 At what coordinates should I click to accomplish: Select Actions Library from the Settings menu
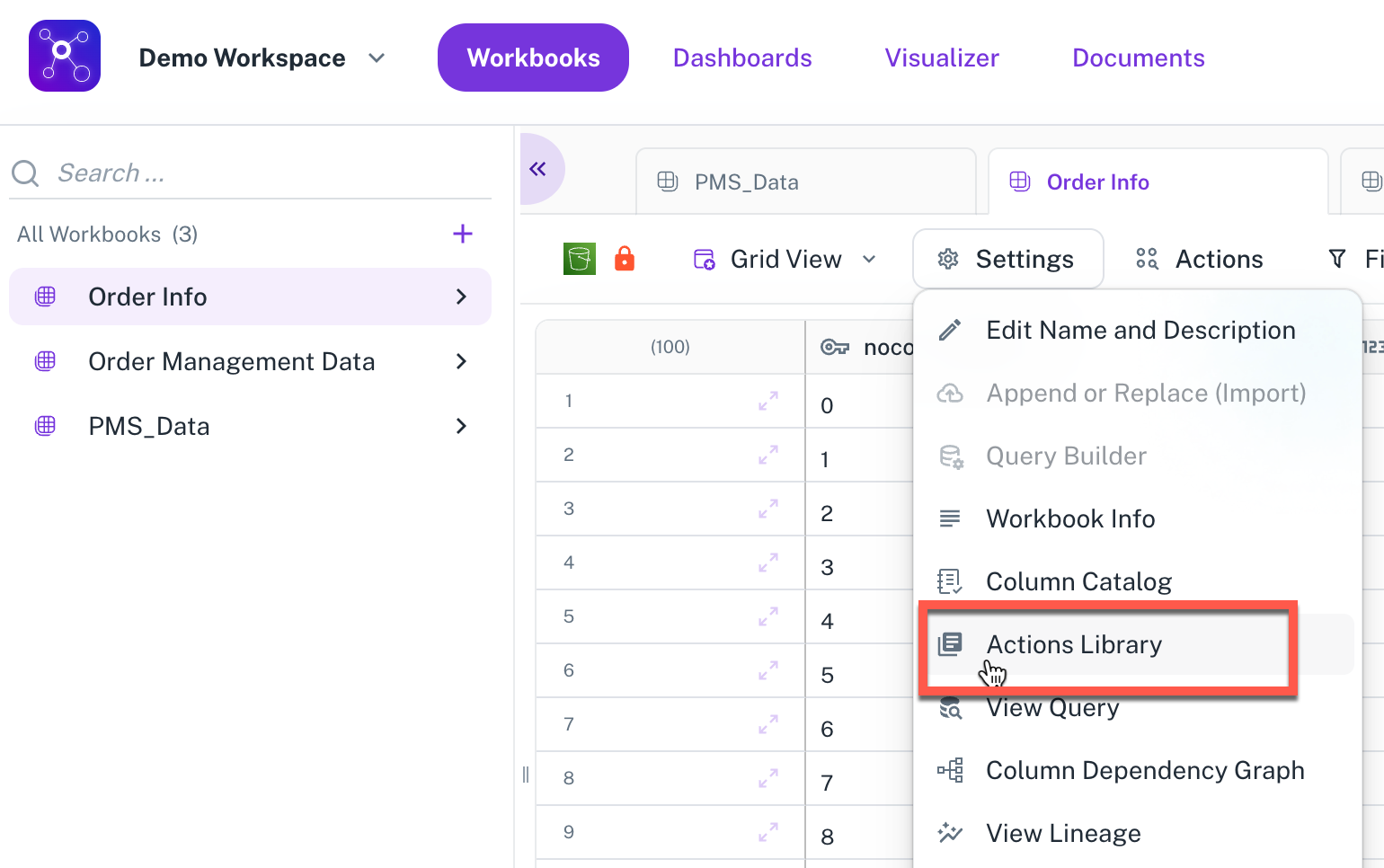[x=1073, y=644]
